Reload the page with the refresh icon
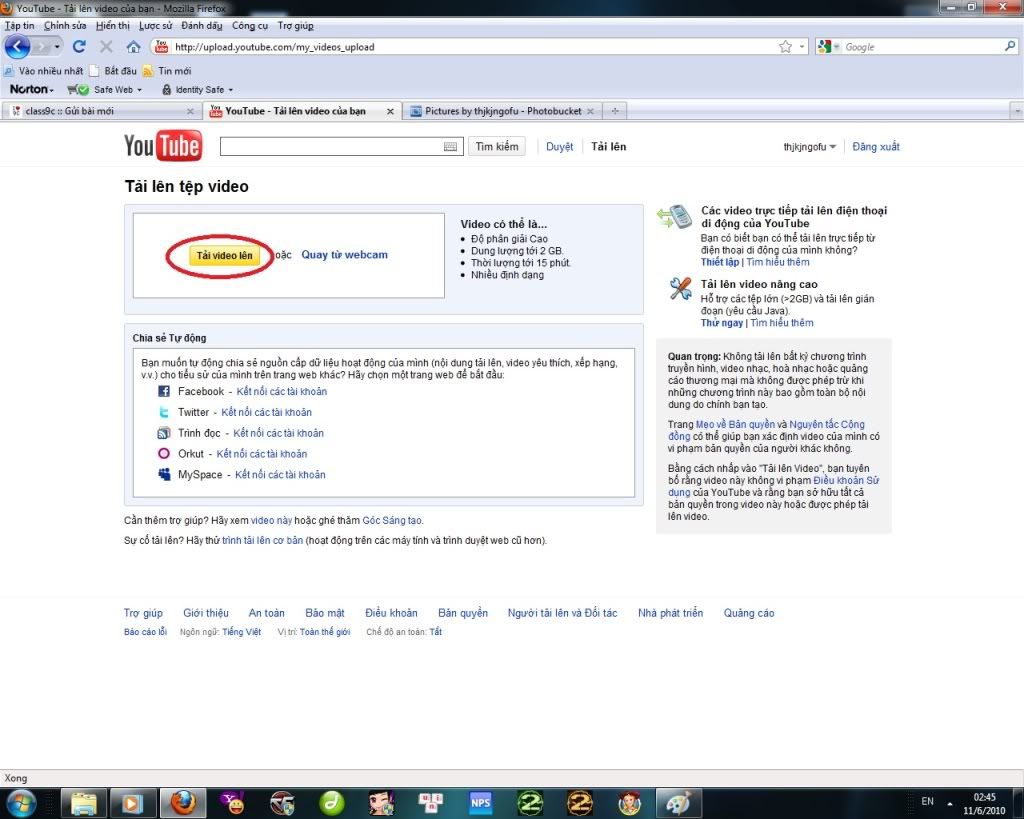 (79, 46)
